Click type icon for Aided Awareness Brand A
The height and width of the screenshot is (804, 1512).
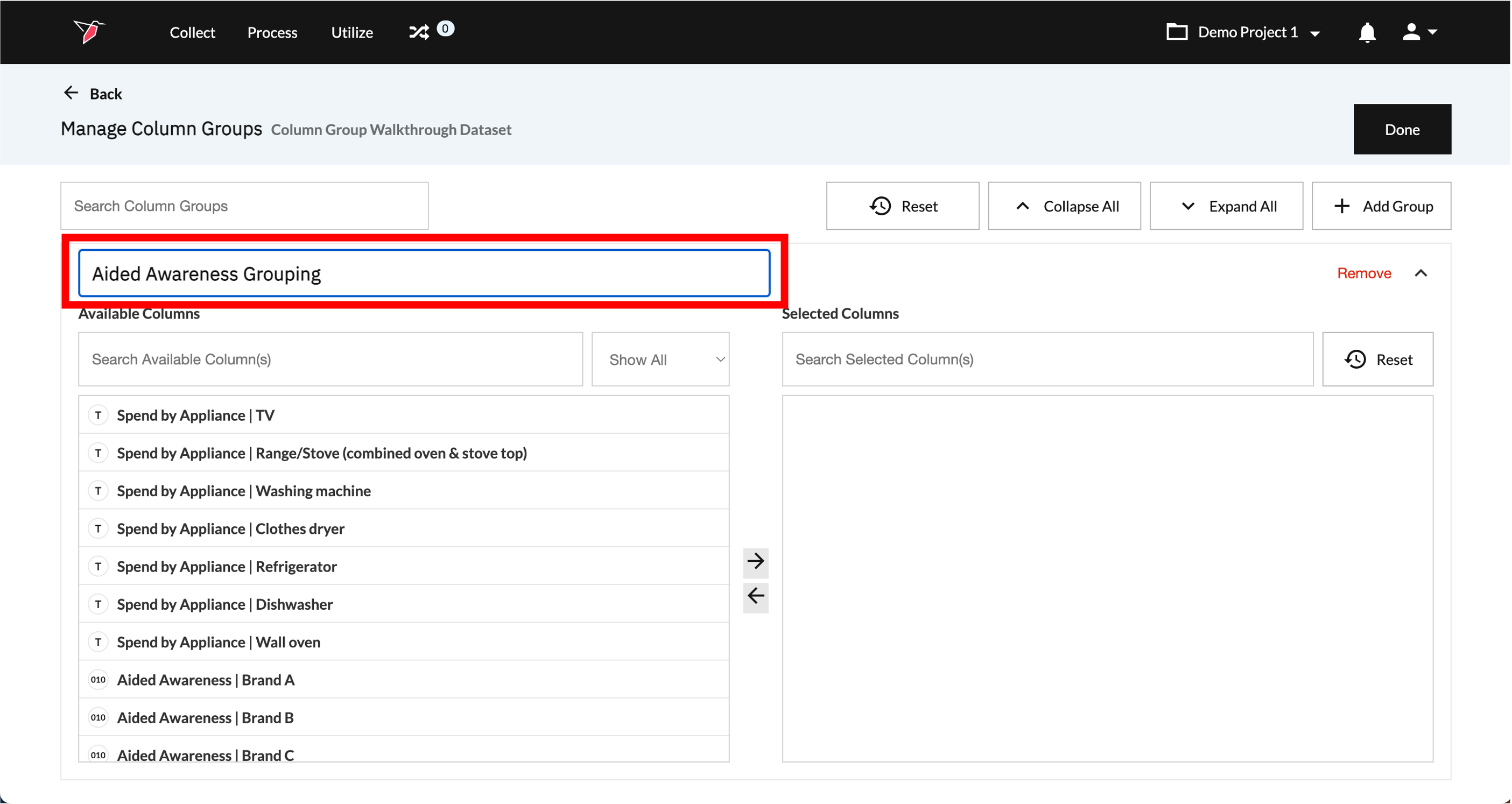(x=98, y=680)
